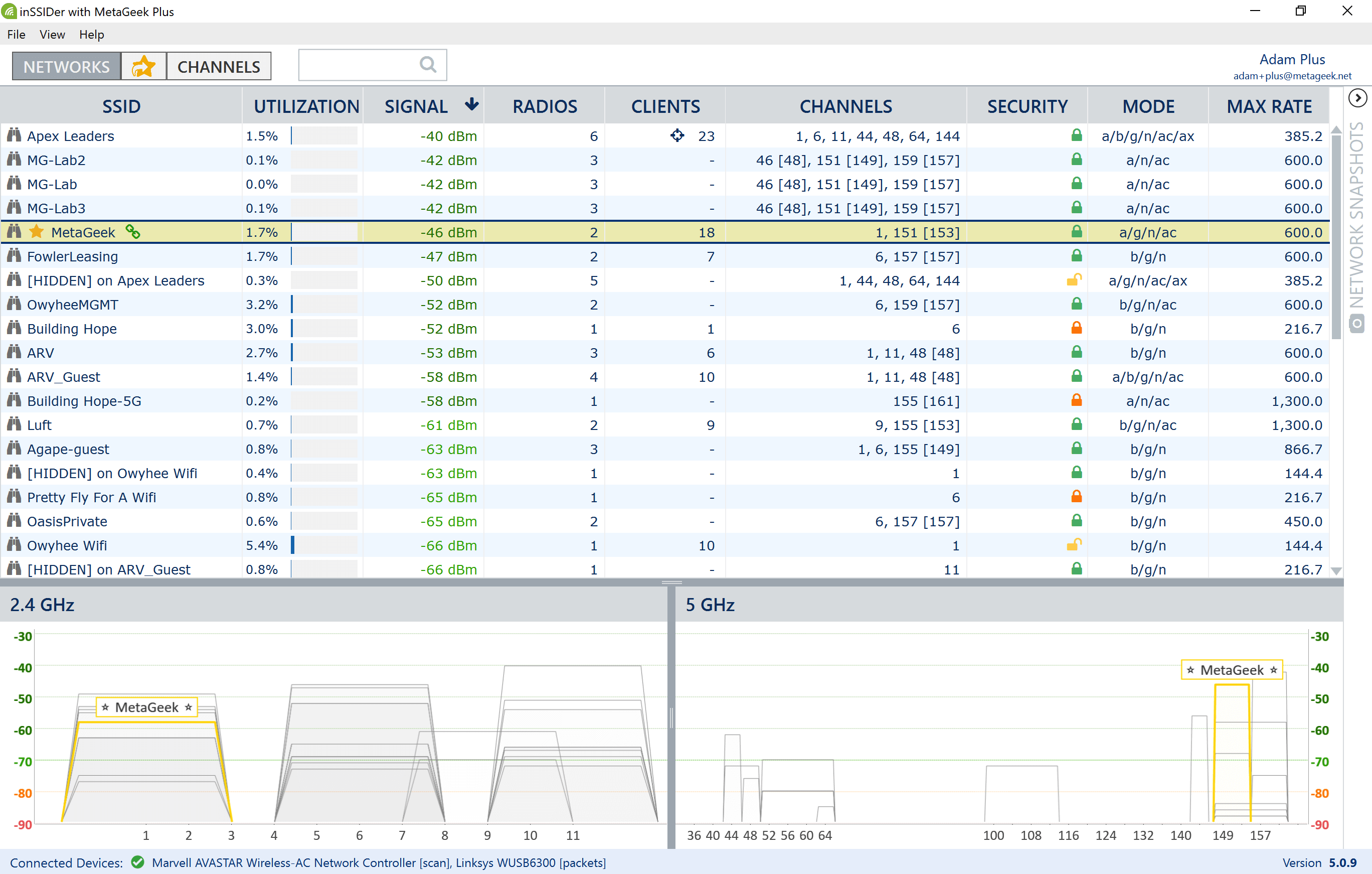Switch to the Channels tab

(x=218, y=67)
